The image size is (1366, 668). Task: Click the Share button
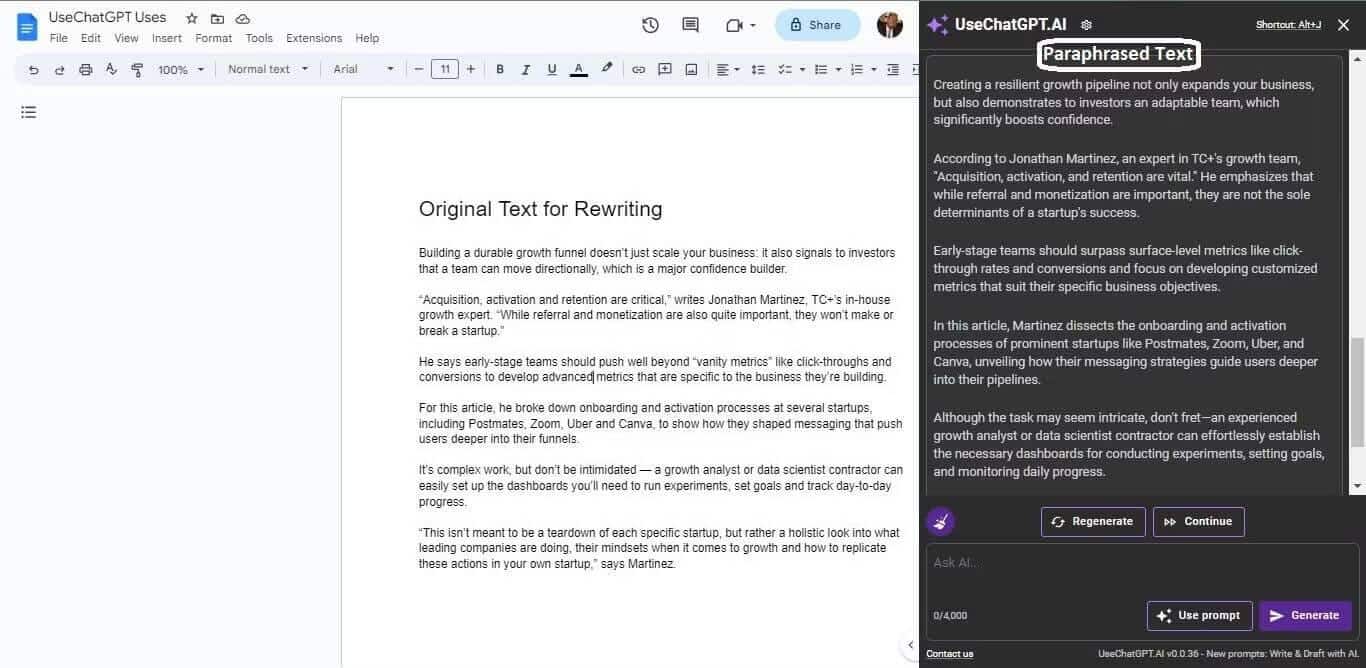tap(817, 25)
